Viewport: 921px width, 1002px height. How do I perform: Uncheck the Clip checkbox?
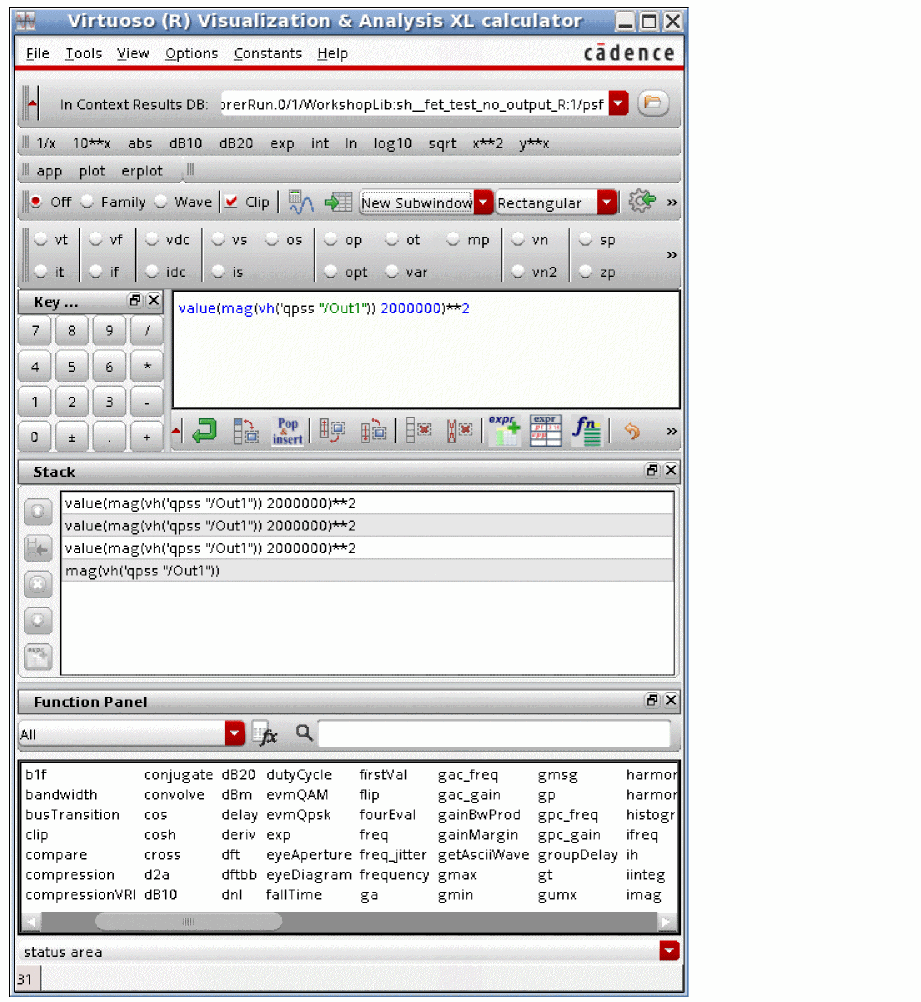click(x=232, y=202)
